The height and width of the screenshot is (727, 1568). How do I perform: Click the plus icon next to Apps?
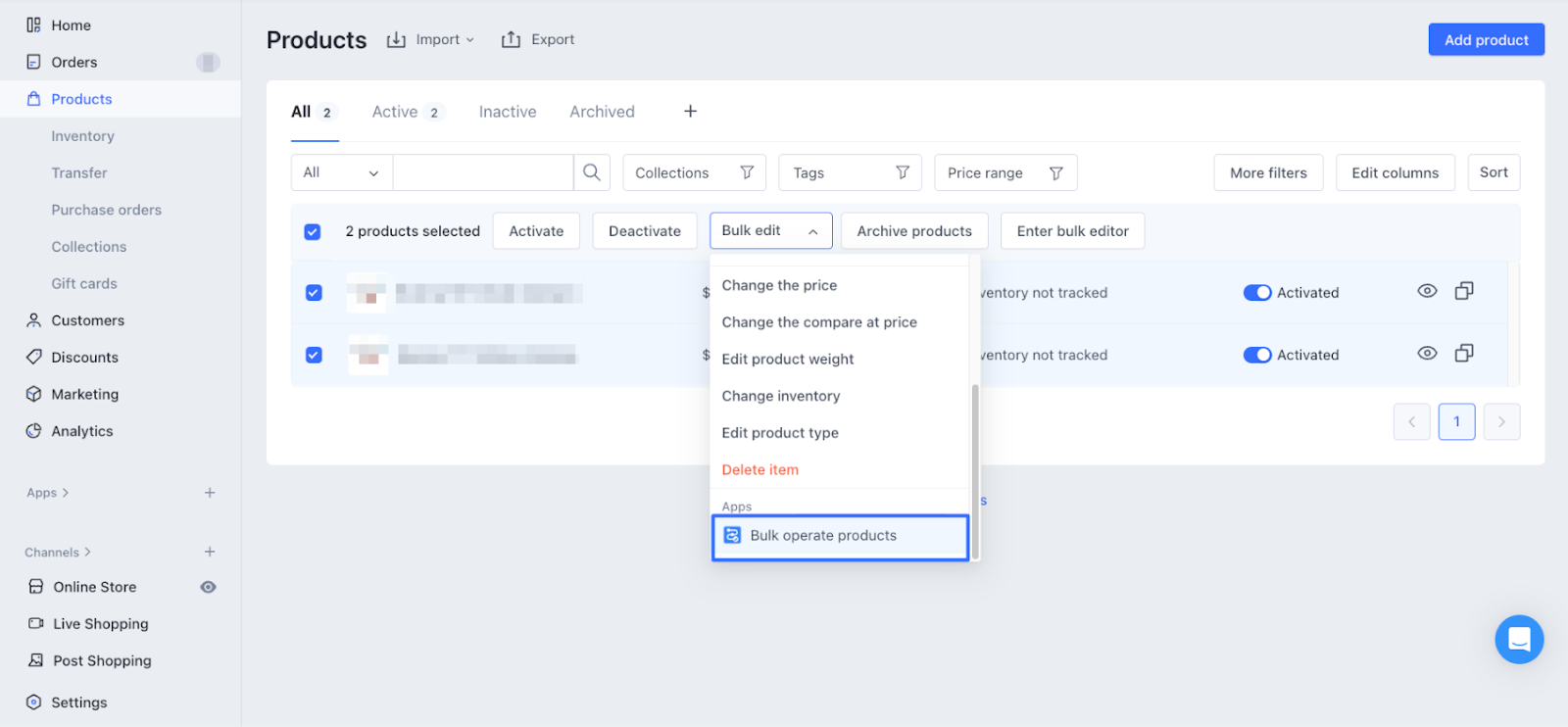210,493
